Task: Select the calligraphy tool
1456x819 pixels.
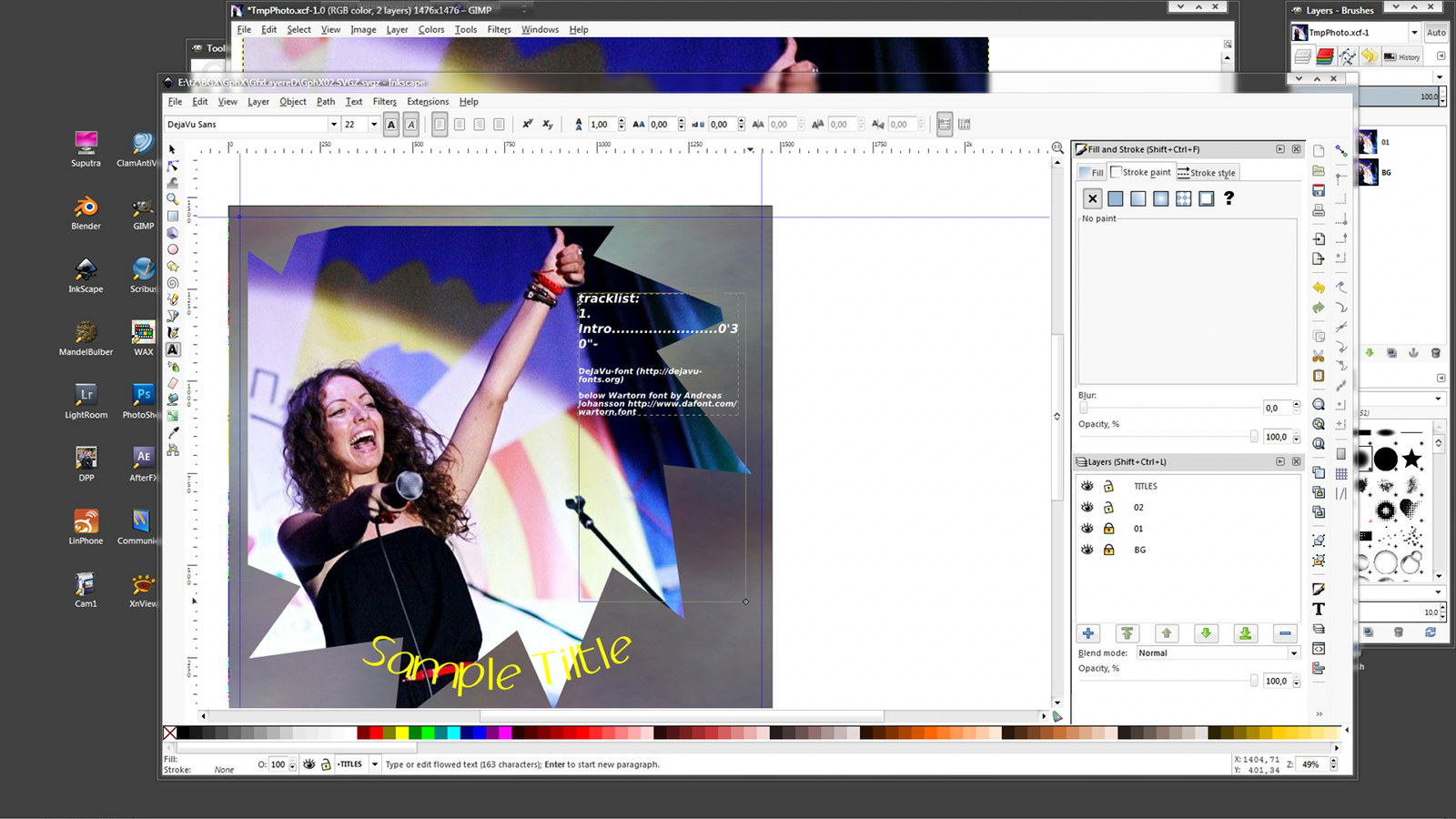Action: point(173,333)
